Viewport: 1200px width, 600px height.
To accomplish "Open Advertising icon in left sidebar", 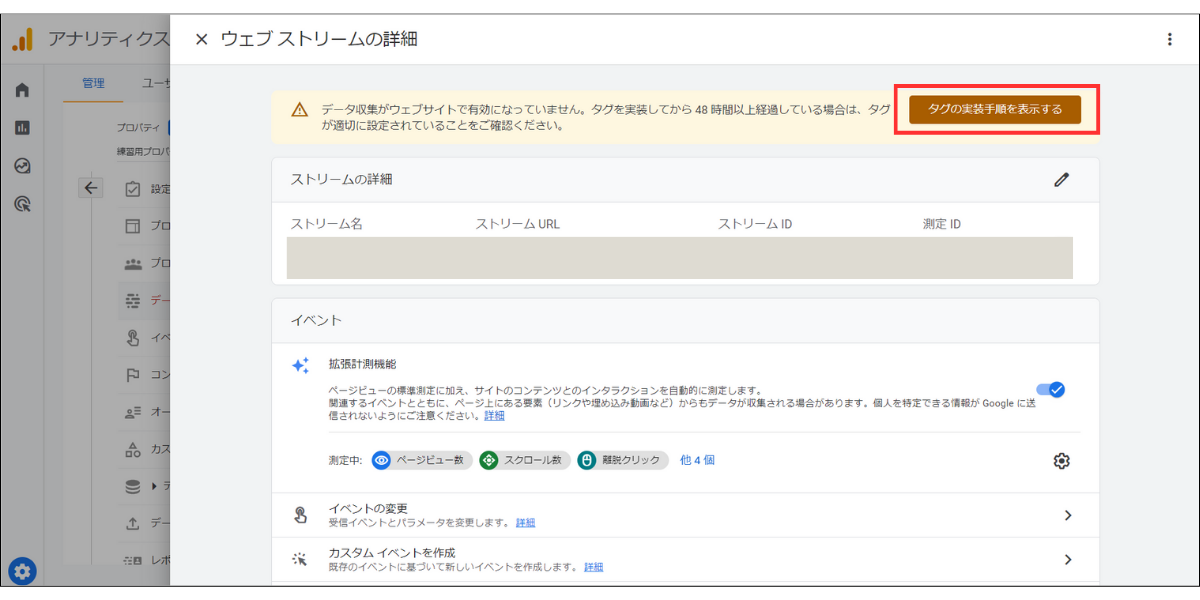I will click(22, 204).
